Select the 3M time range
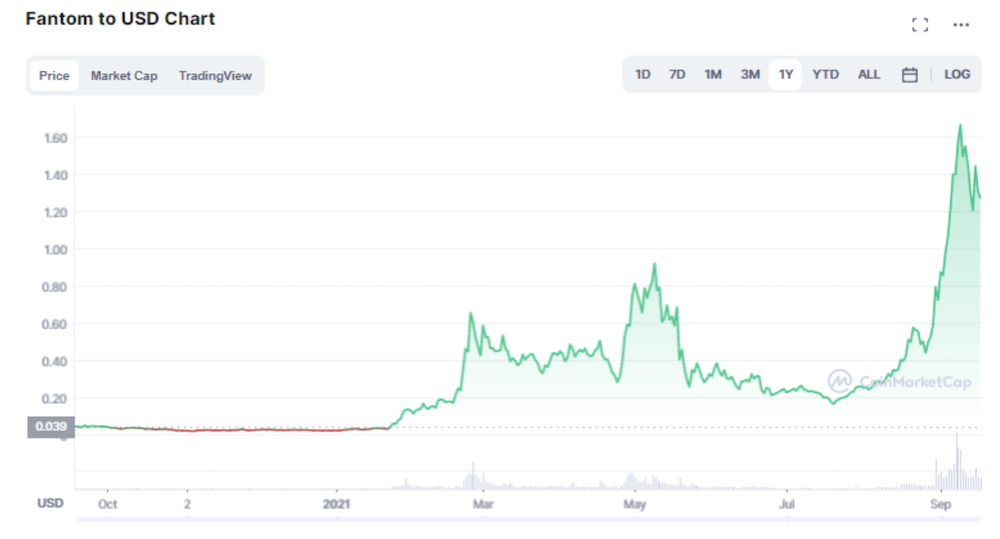This screenshot has height=539, width=1000. tap(749, 75)
